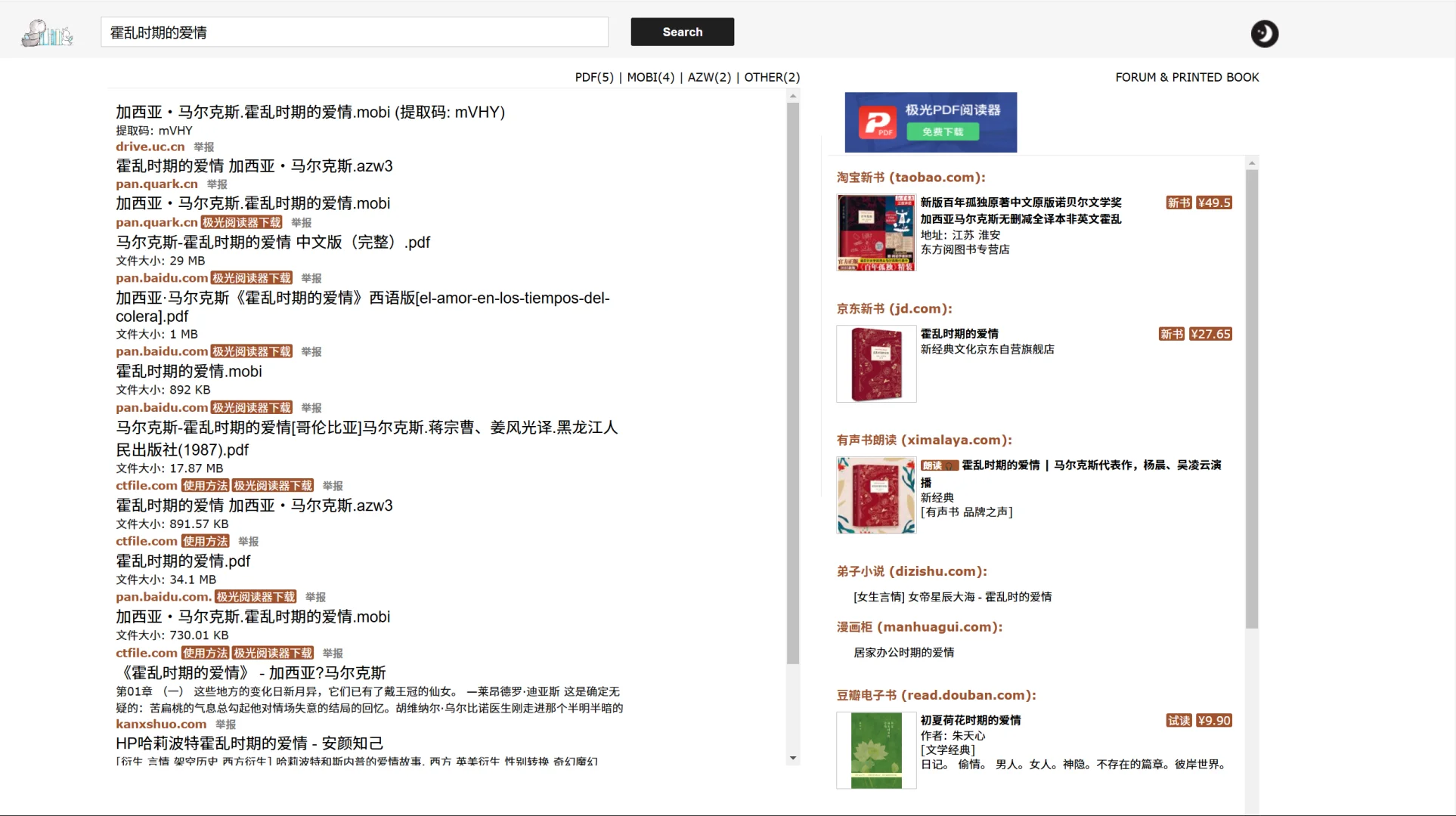Click the 极光PDF阅读器 banner ad
1456x816 pixels.
[x=931, y=122]
